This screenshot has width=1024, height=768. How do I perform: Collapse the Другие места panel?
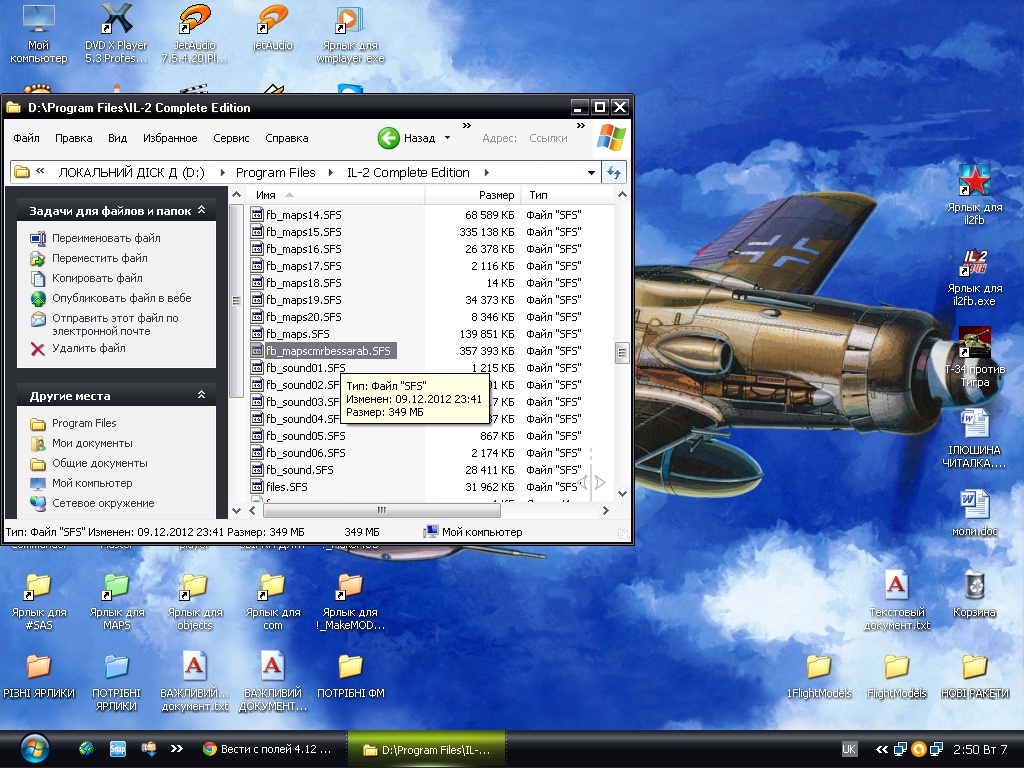coord(201,395)
